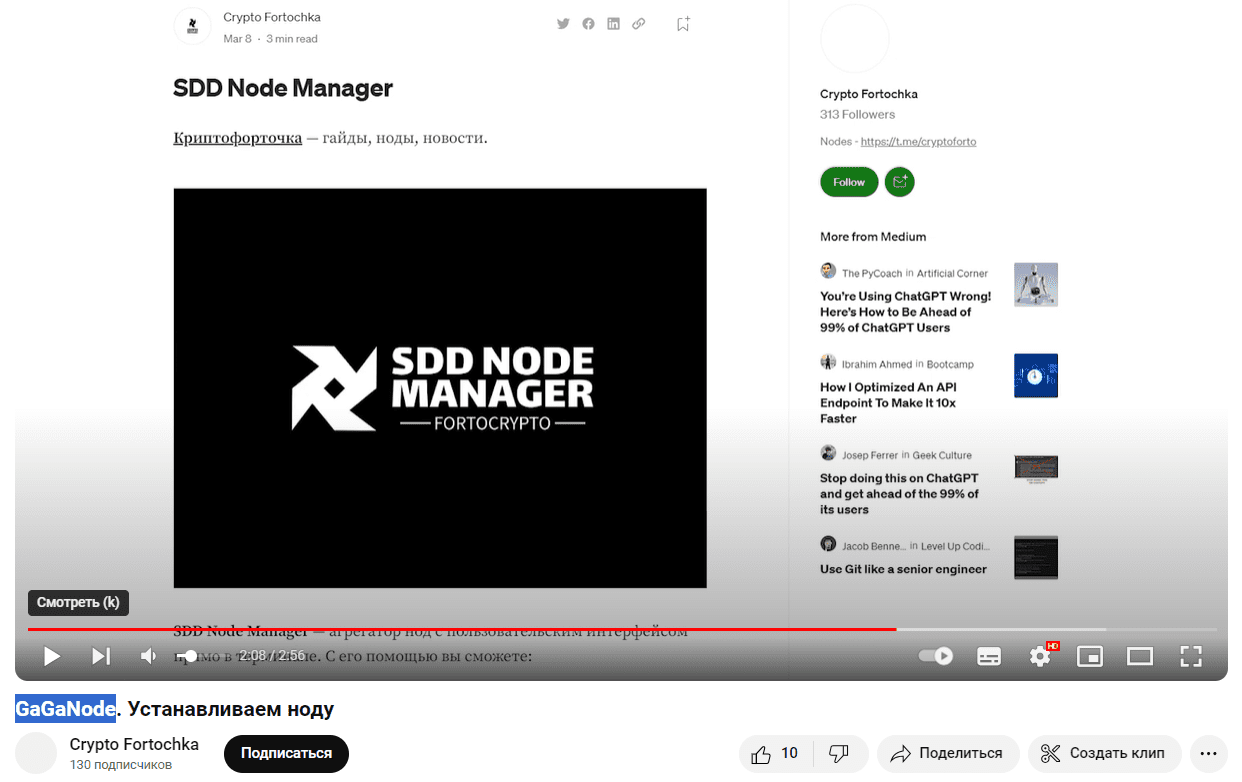Click the author name Ibrahim Ahmed

click(878, 364)
